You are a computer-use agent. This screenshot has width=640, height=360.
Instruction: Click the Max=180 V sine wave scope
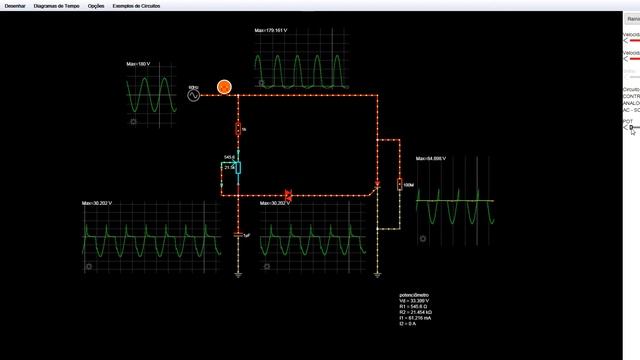click(x=151, y=95)
